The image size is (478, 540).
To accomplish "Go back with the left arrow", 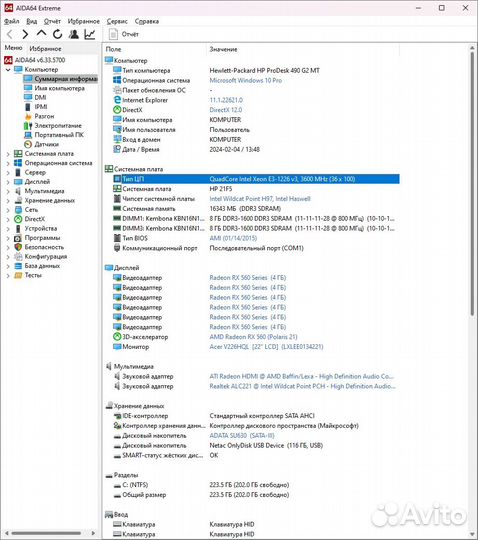I will pos(10,34).
